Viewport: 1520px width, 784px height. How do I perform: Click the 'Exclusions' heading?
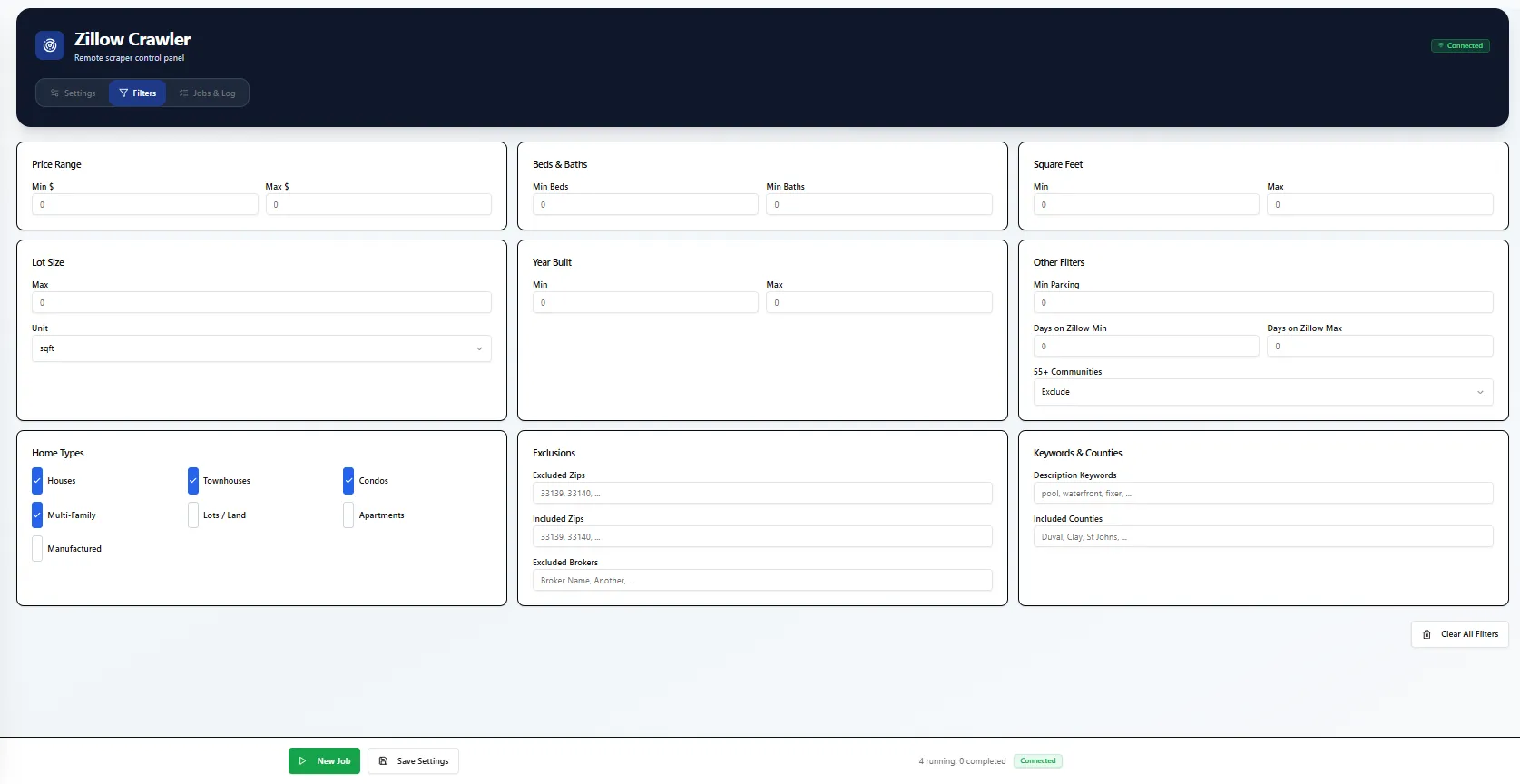[x=554, y=453]
